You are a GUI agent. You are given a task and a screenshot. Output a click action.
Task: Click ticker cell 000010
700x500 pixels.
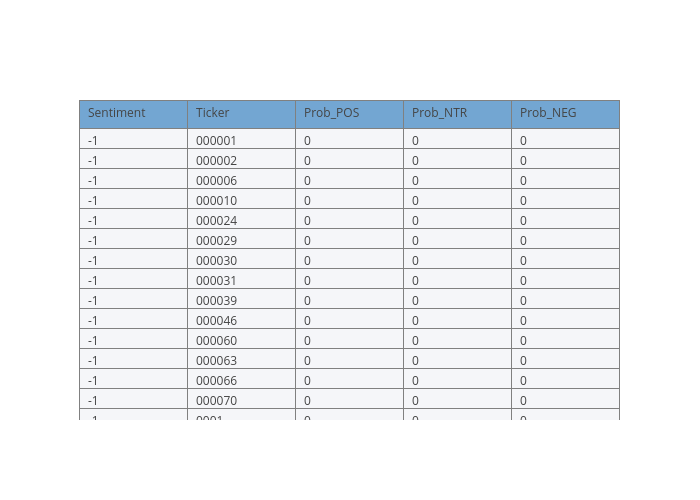point(216,201)
